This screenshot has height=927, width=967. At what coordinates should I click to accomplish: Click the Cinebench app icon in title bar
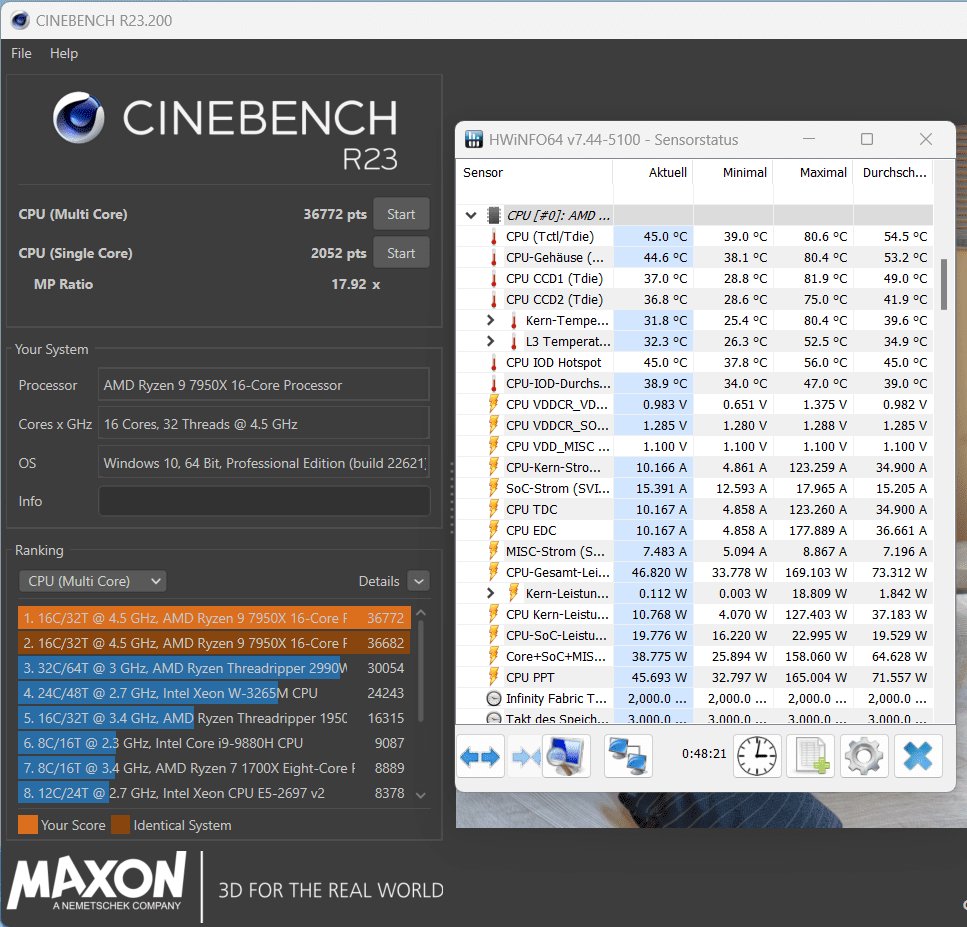[20, 20]
